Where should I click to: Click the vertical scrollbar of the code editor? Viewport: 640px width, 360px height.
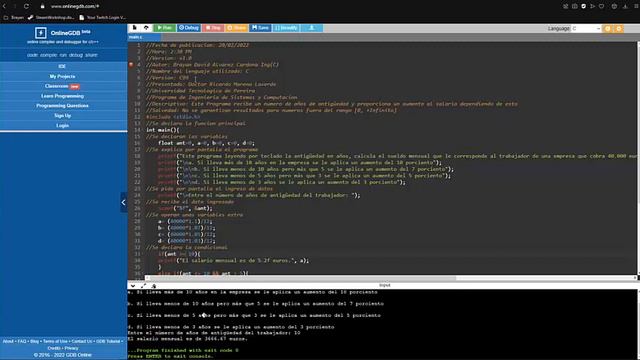(x=638, y=157)
